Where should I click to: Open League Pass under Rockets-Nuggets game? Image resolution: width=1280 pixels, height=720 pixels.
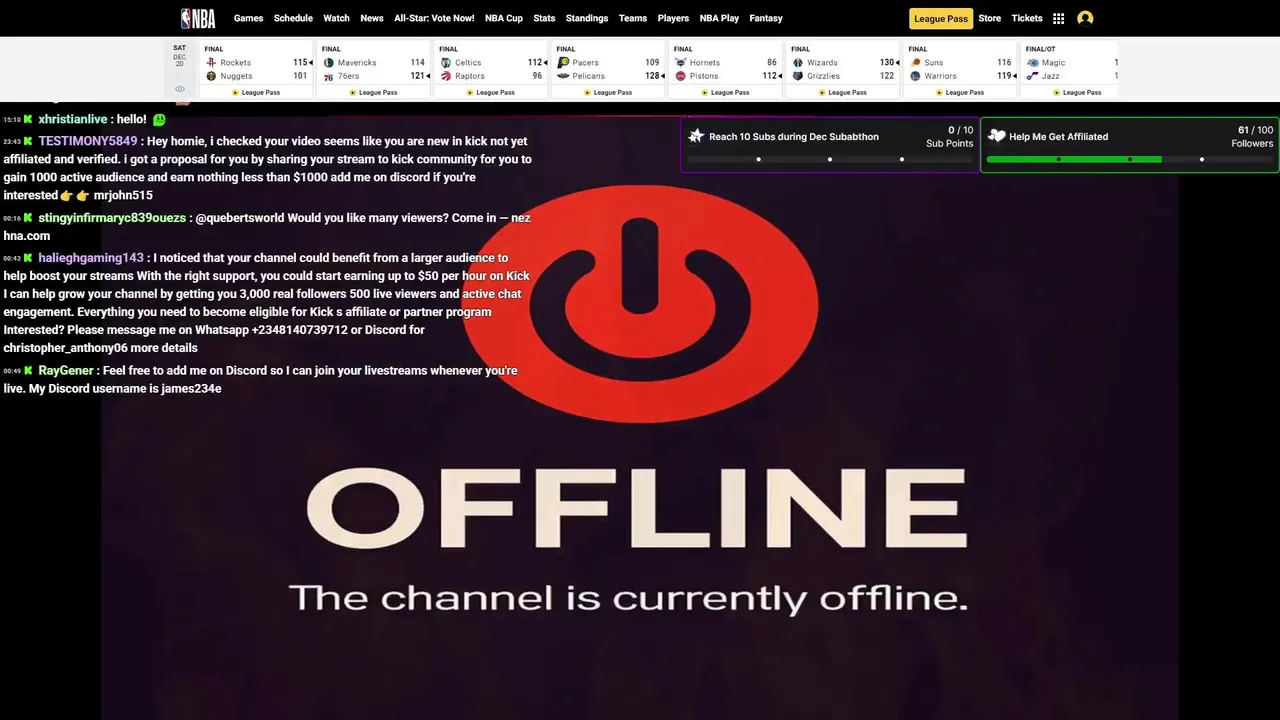[x=256, y=92]
